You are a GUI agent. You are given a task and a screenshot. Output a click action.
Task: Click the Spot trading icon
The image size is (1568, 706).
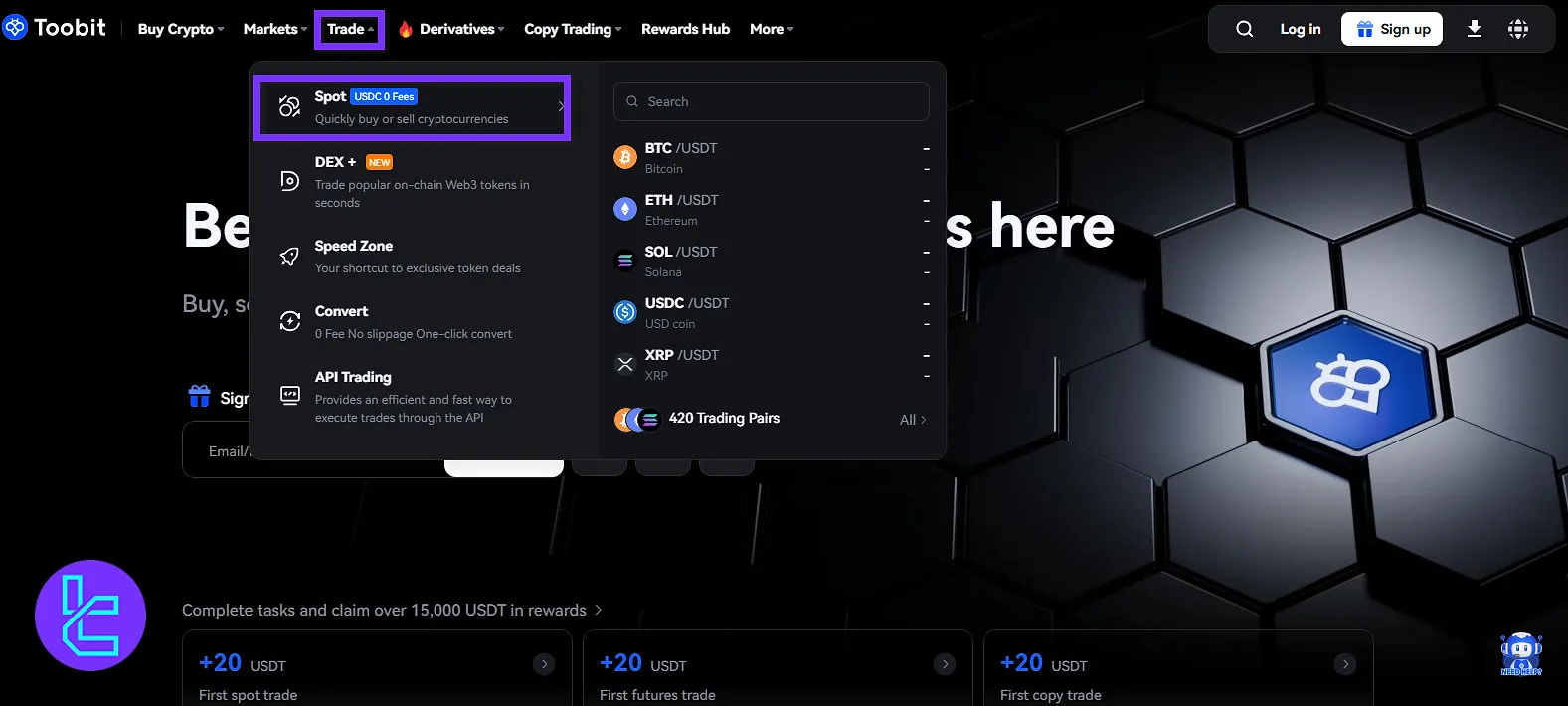click(289, 106)
